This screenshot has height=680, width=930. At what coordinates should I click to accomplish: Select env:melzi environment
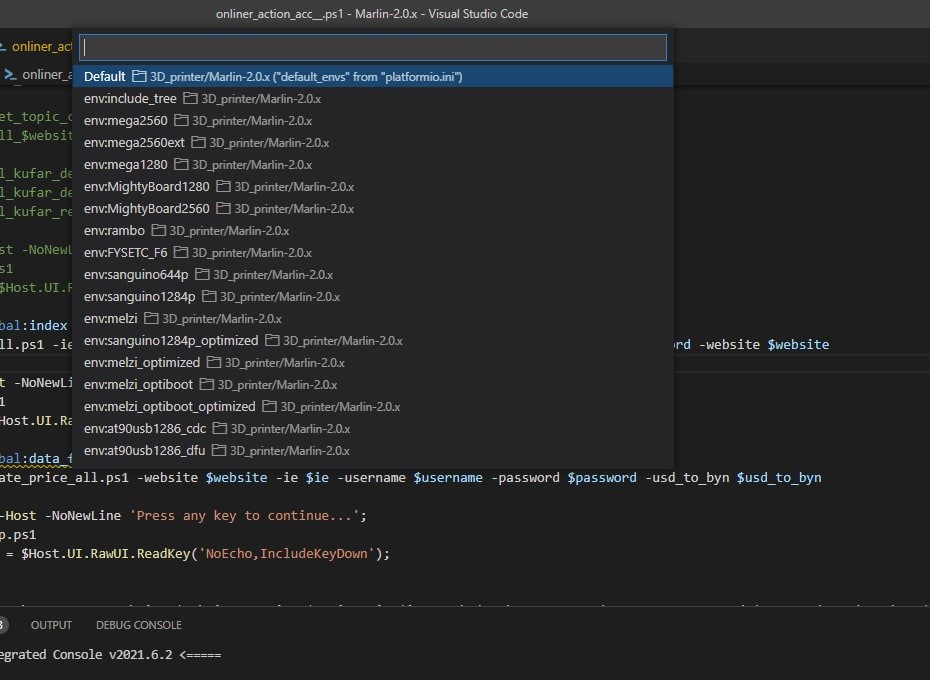pyautogui.click(x=373, y=318)
